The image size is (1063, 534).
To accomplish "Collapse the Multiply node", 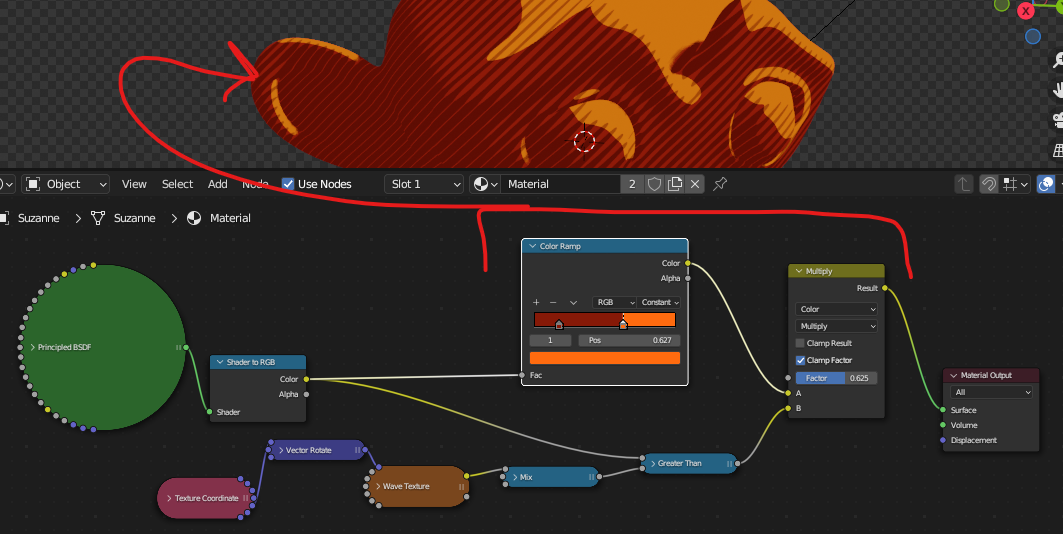I will [x=798, y=271].
